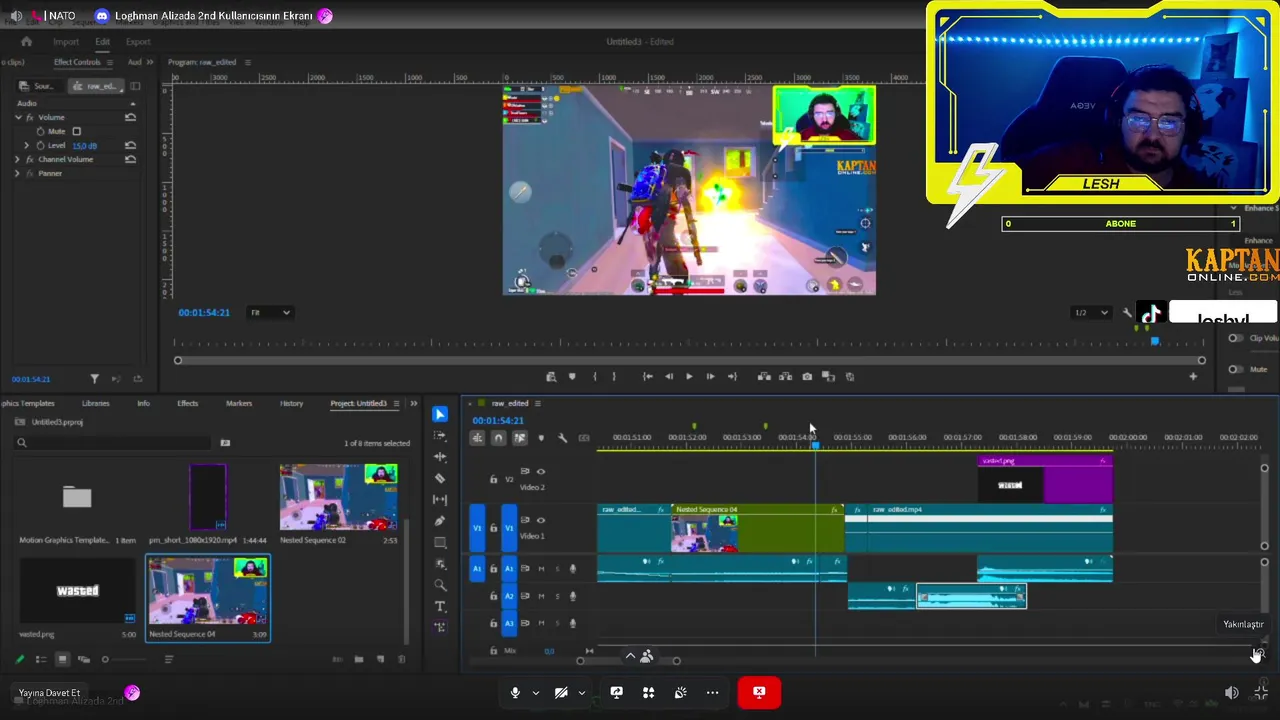Open the Fit zoom level dropdown
Viewport: 1280px width, 720px height.
coord(270,313)
